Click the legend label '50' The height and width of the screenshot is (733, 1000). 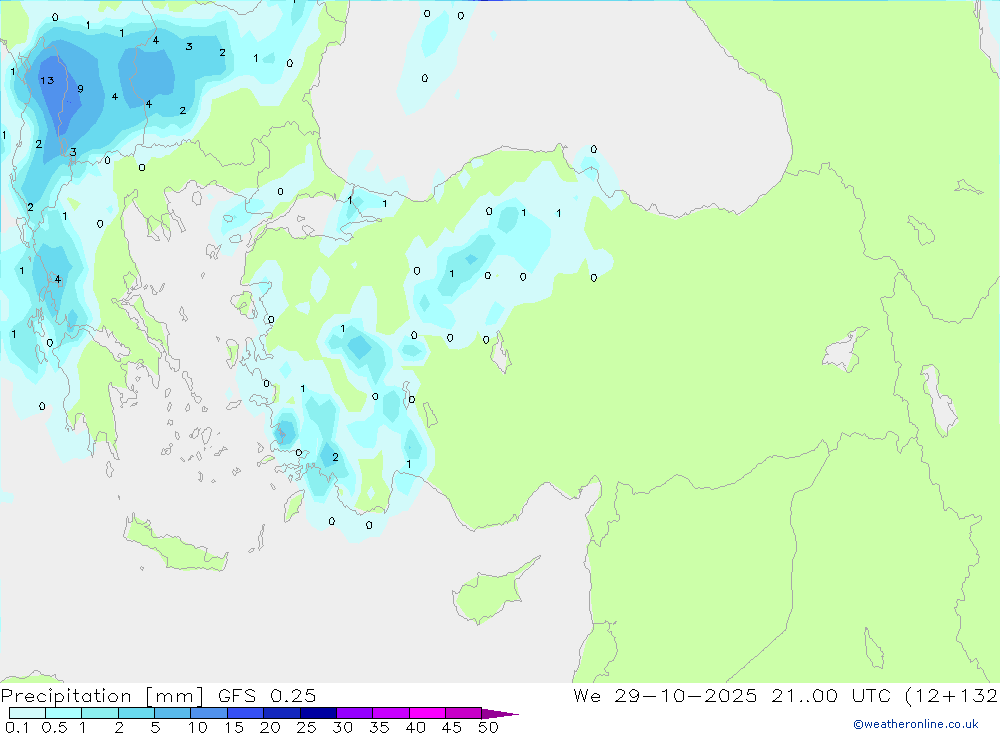488,727
